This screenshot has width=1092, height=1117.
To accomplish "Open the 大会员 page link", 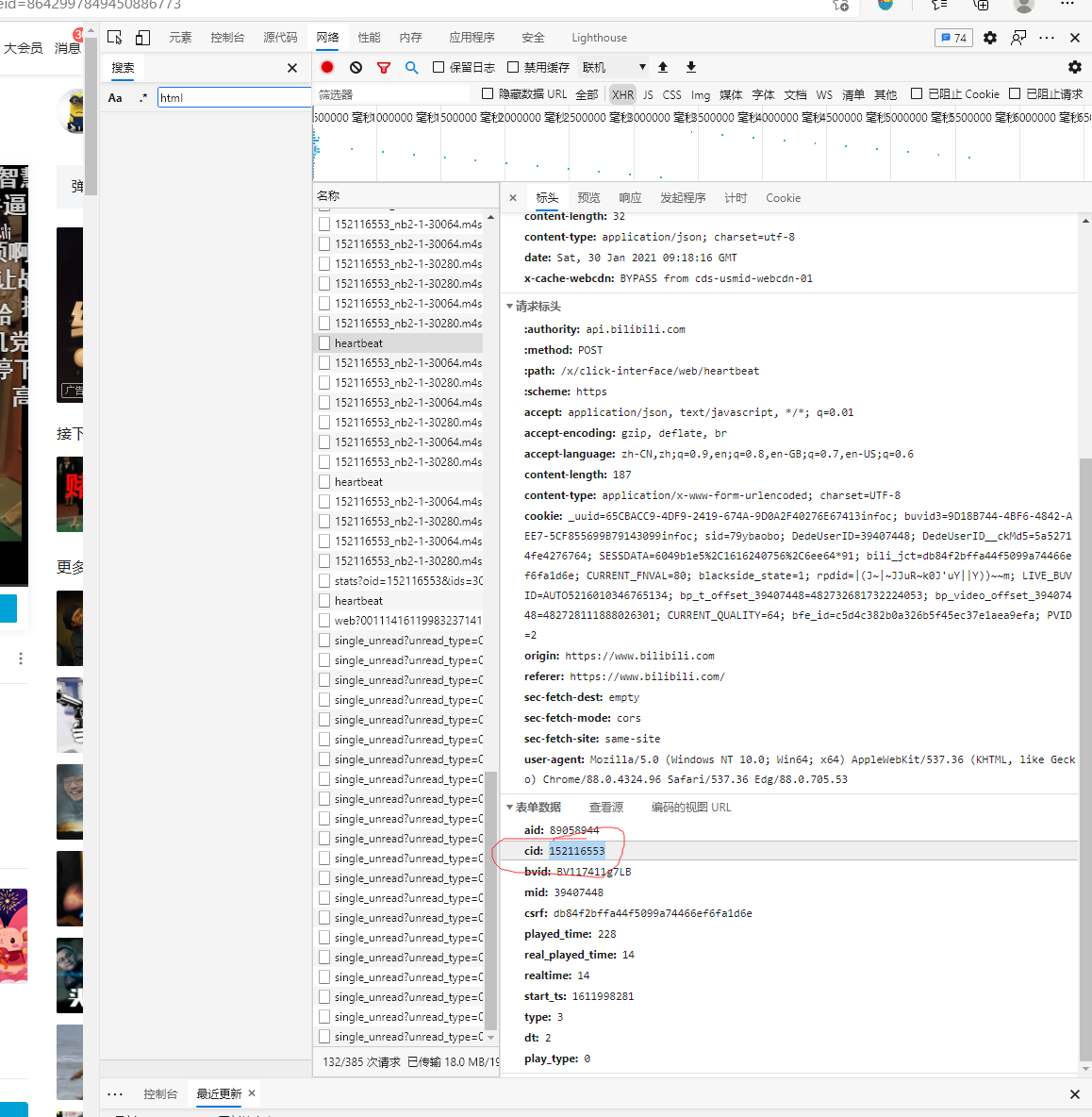I will (x=24, y=48).
